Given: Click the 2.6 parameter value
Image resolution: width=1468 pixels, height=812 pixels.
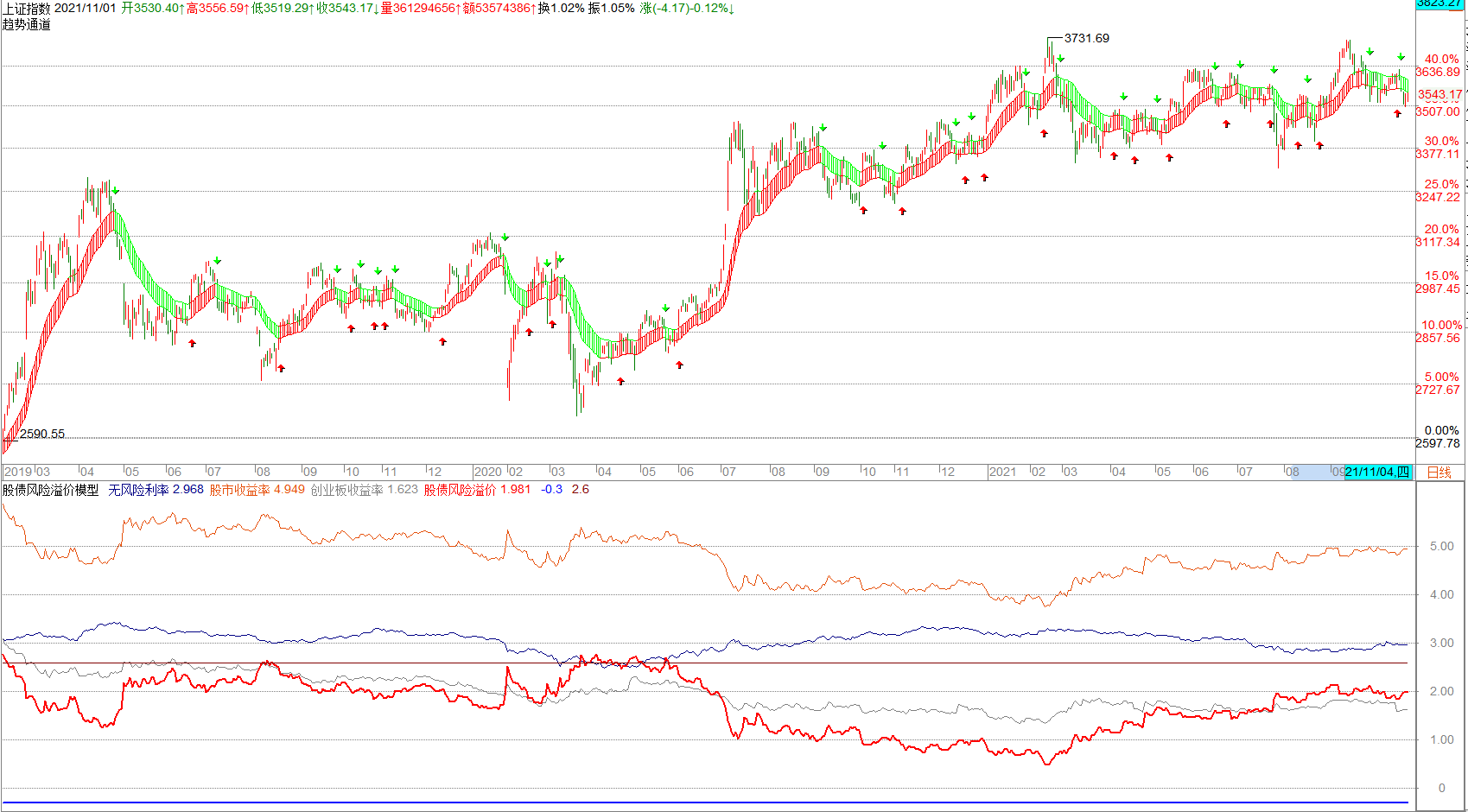Looking at the screenshot, I should 580,490.
